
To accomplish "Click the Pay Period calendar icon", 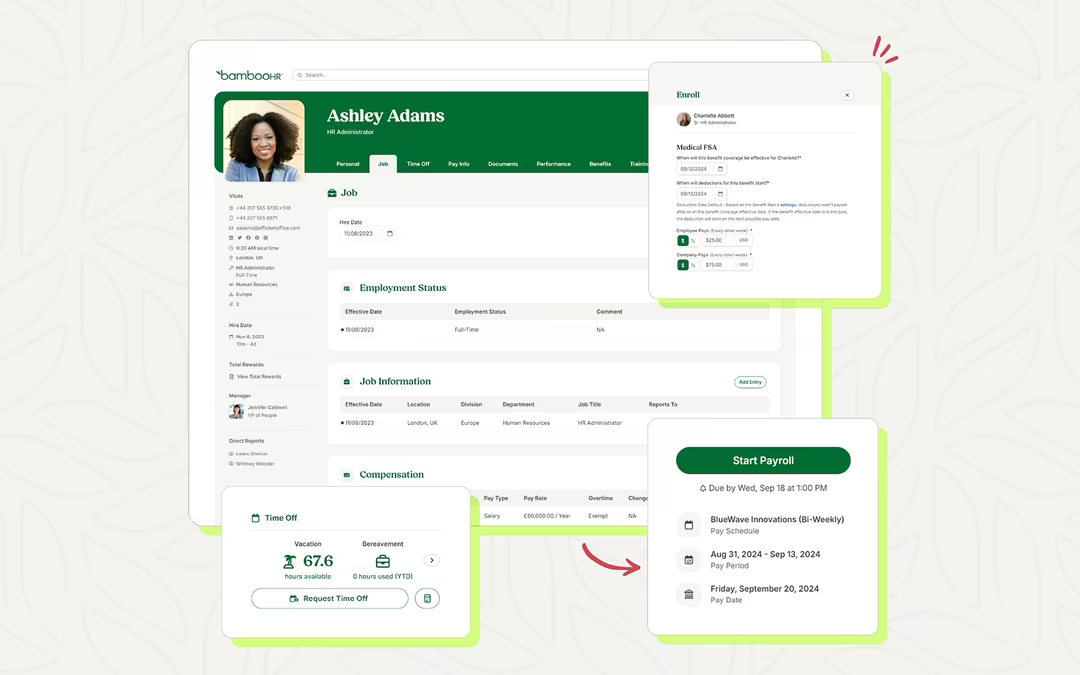I will point(688,560).
